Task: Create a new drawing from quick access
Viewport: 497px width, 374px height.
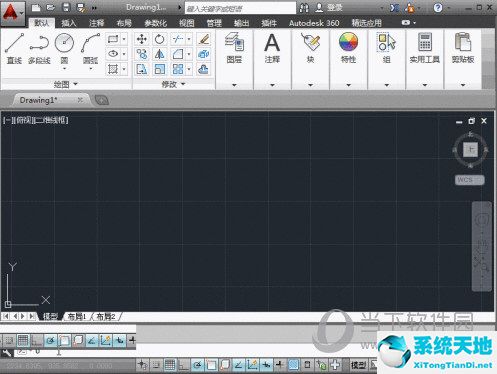Action: tap(36, 7)
